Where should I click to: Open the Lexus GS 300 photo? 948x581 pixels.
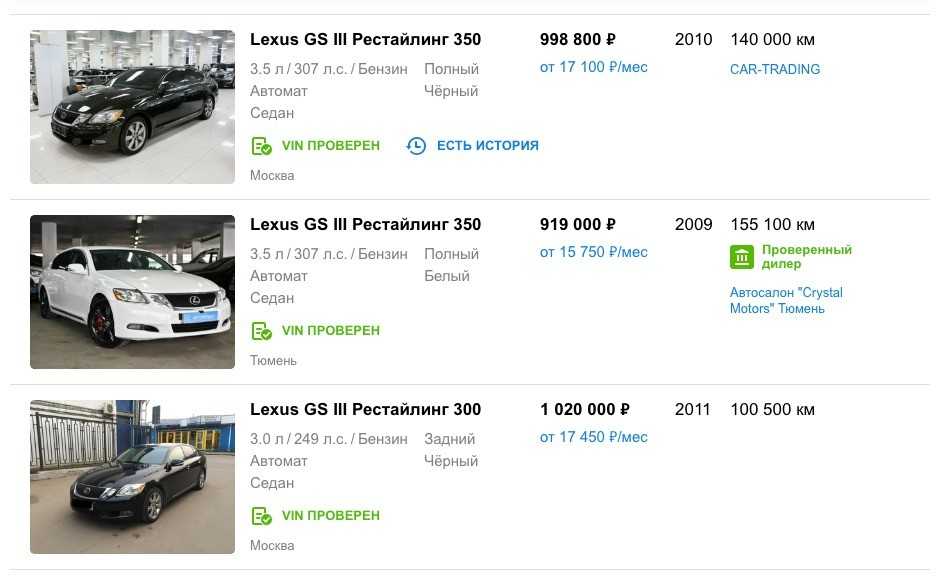tap(132, 477)
